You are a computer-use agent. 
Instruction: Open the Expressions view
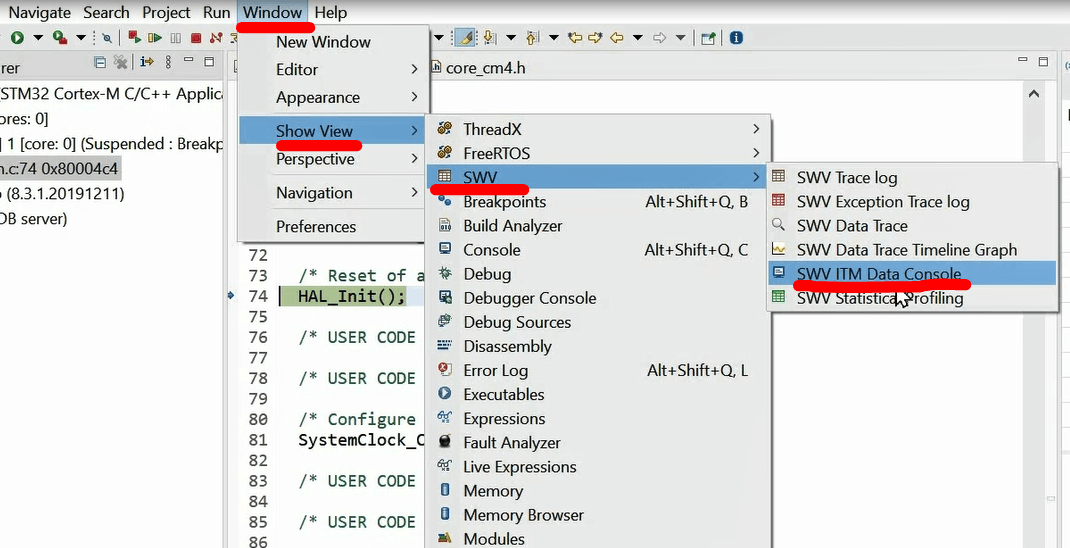(598, 418)
